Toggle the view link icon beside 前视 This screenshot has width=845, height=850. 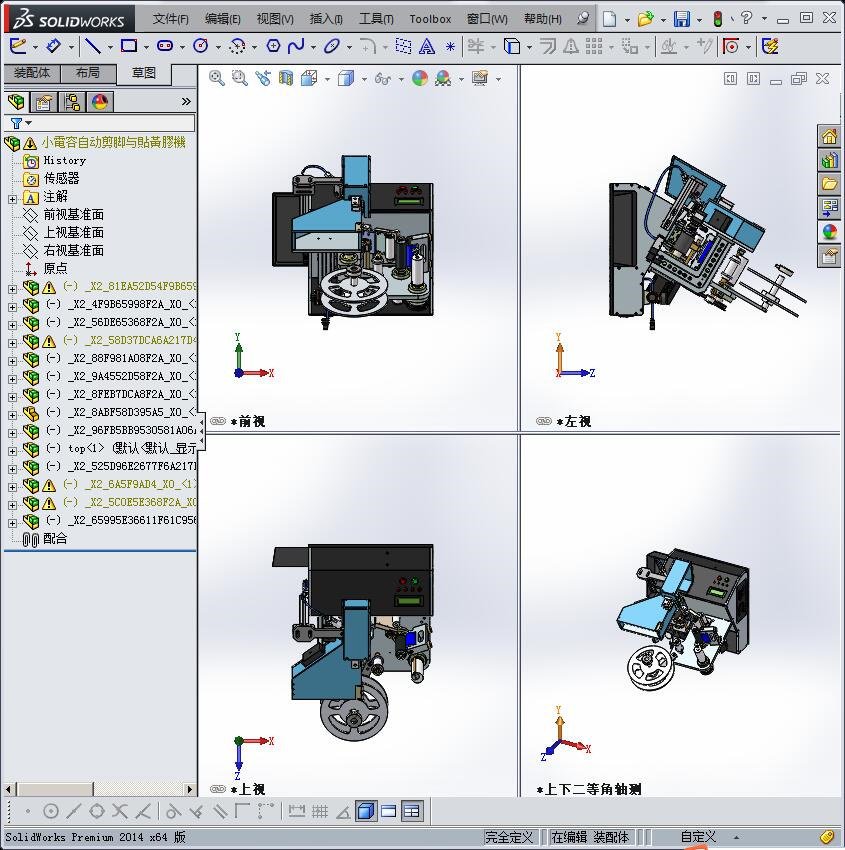(x=218, y=421)
